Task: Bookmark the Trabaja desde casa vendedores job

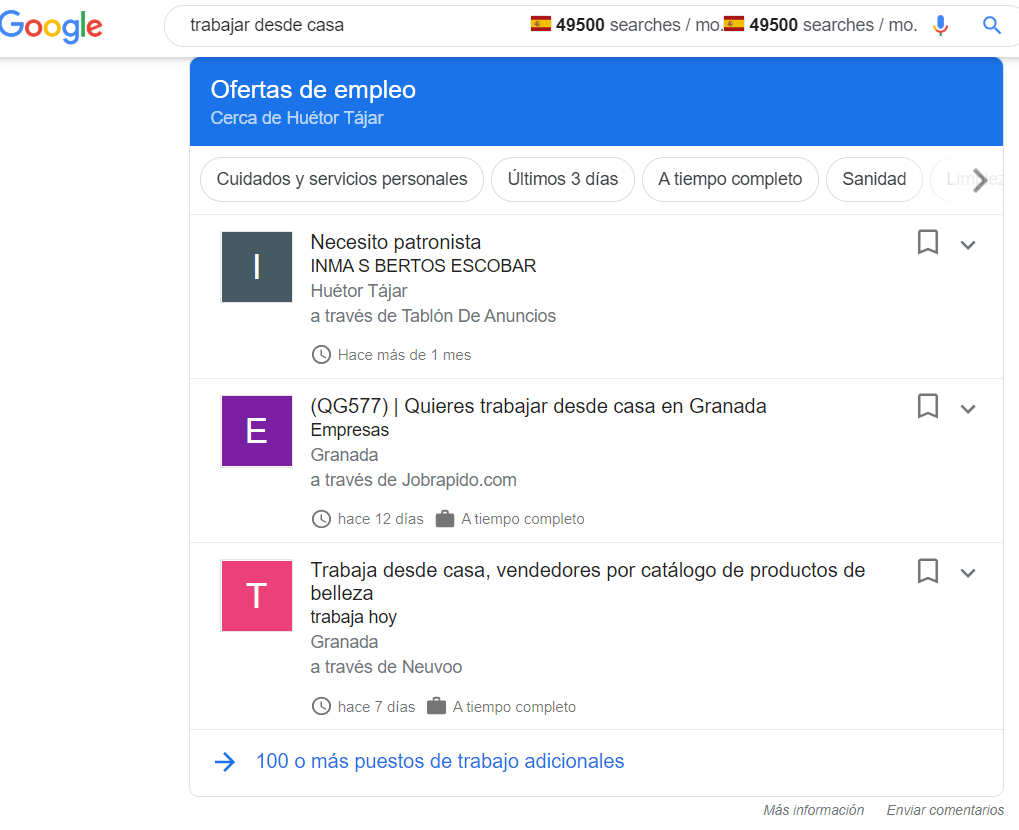Action: click(x=927, y=571)
